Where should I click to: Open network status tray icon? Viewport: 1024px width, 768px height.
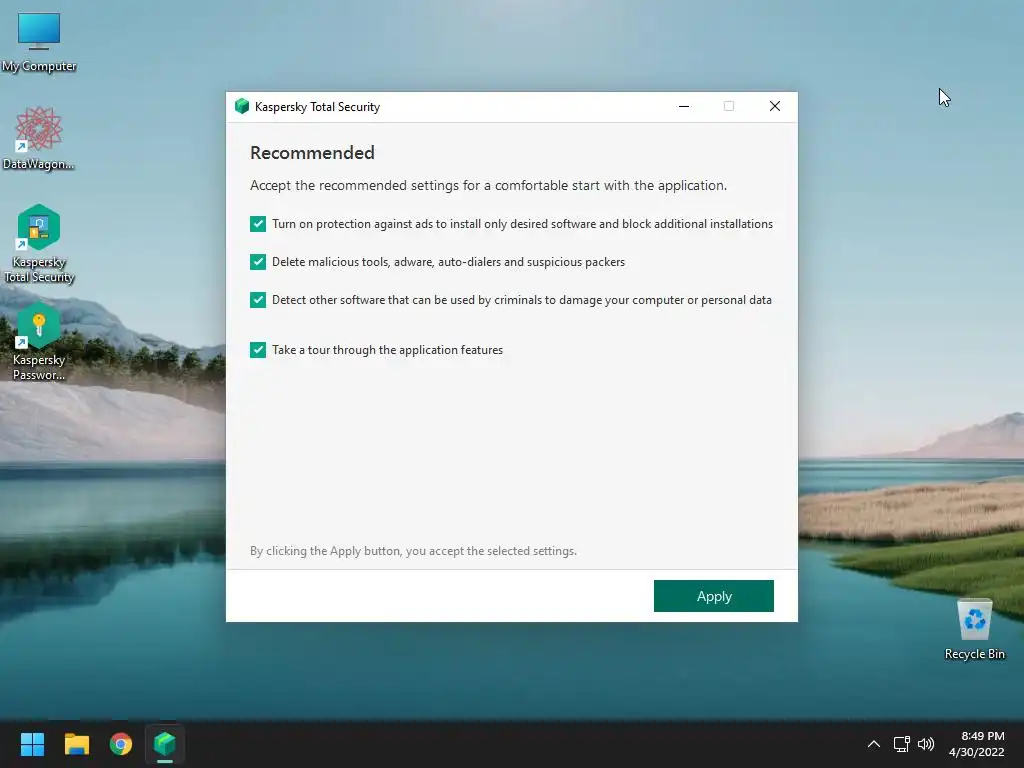[x=902, y=744]
